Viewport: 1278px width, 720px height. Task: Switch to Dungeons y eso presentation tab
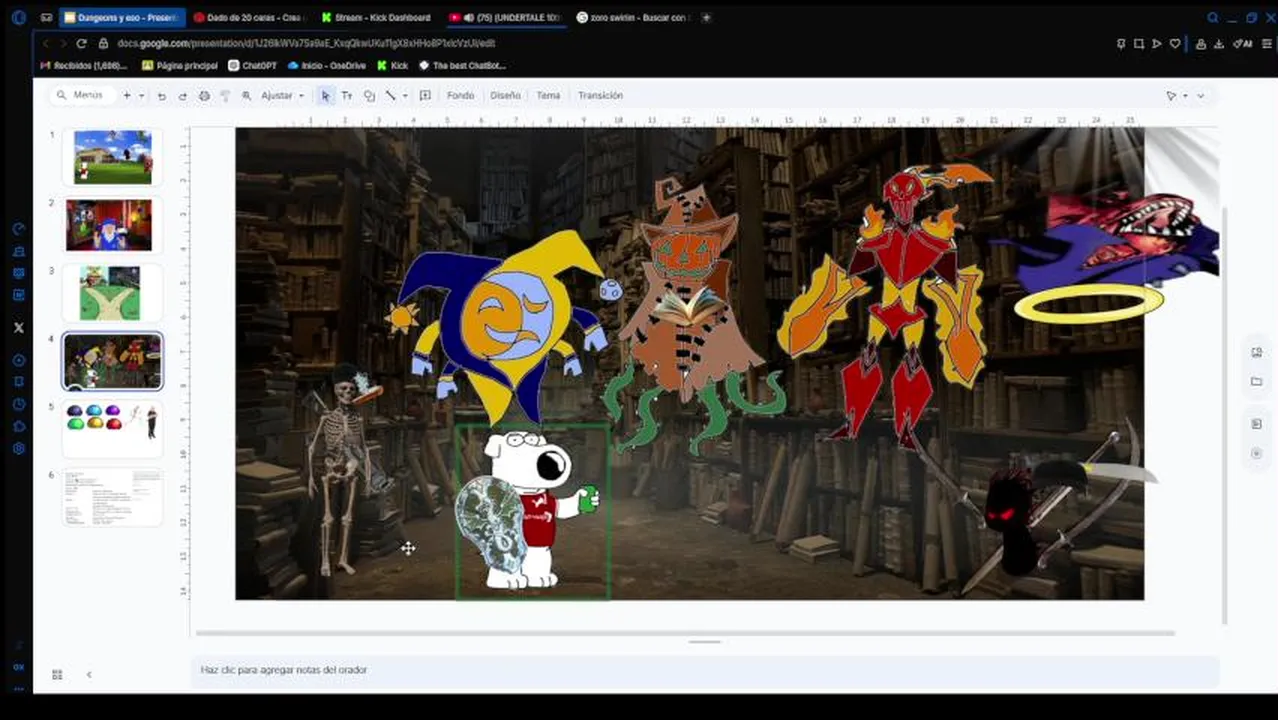(x=122, y=18)
